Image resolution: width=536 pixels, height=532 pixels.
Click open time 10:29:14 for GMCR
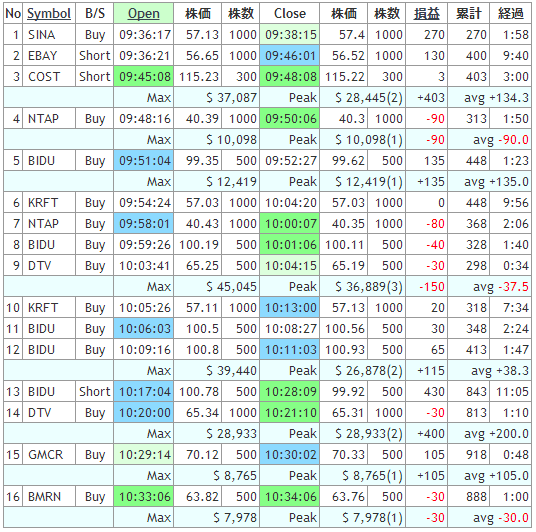point(144,455)
